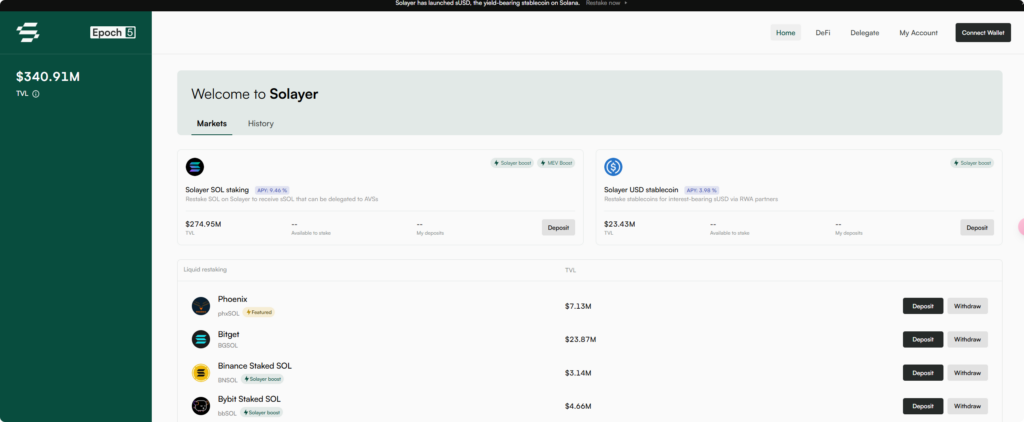Click the Bitget BGSOL token icon
1024x422 pixels.
click(x=200, y=339)
